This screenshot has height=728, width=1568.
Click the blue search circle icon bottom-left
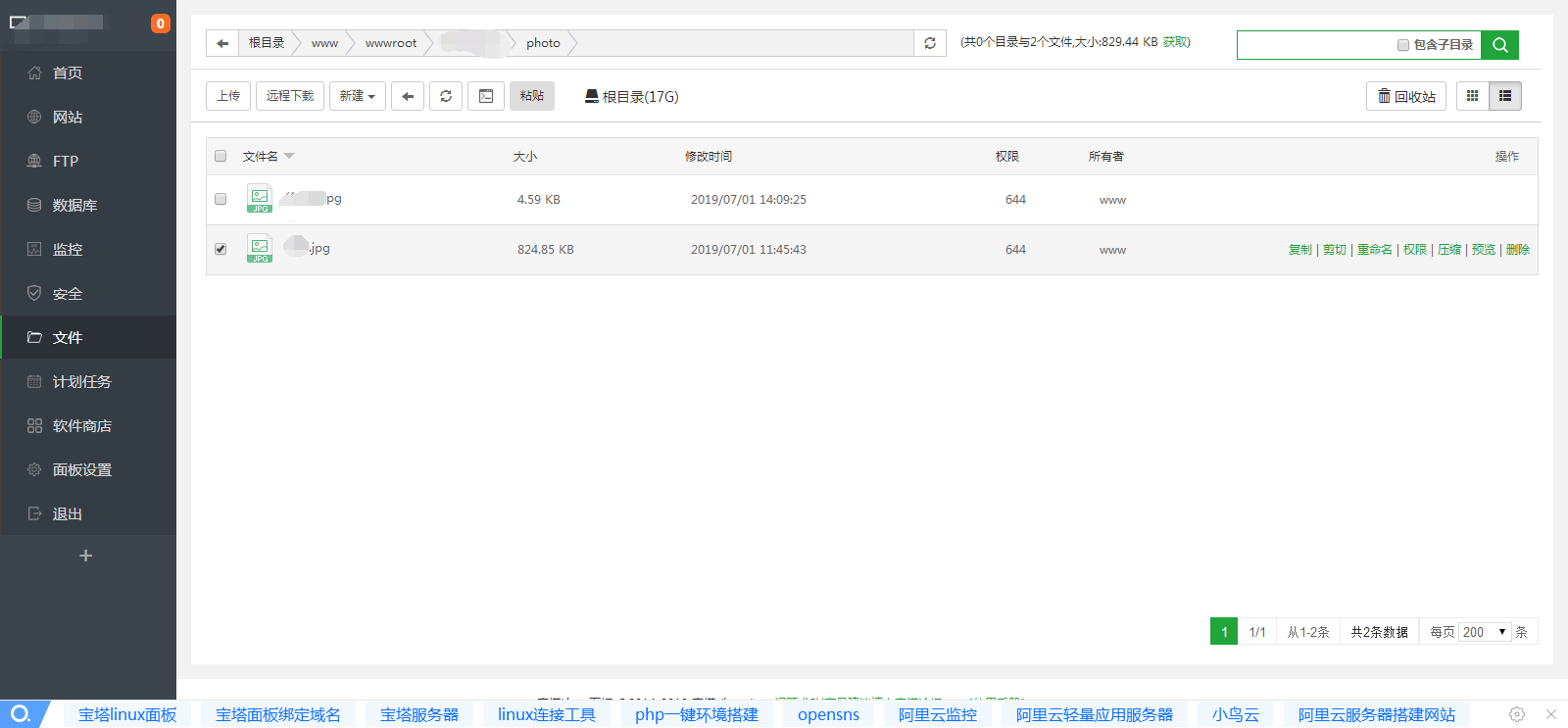click(21, 713)
